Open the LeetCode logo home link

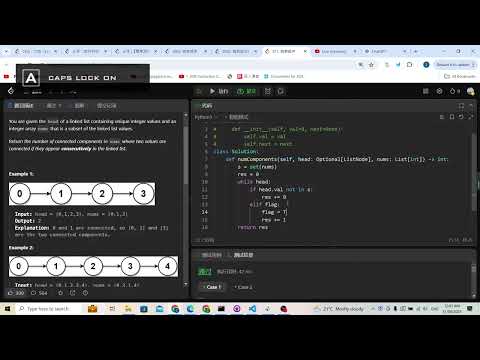[x=11, y=91]
